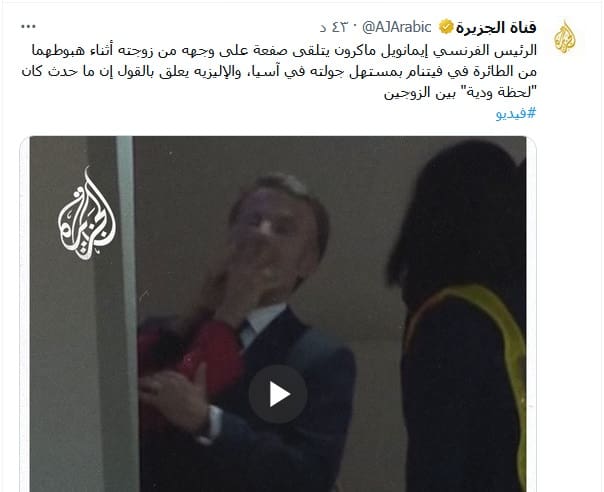This screenshot has height=492, width=604.
Task: Play the video with the play button
Action: click(x=278, y=394)
